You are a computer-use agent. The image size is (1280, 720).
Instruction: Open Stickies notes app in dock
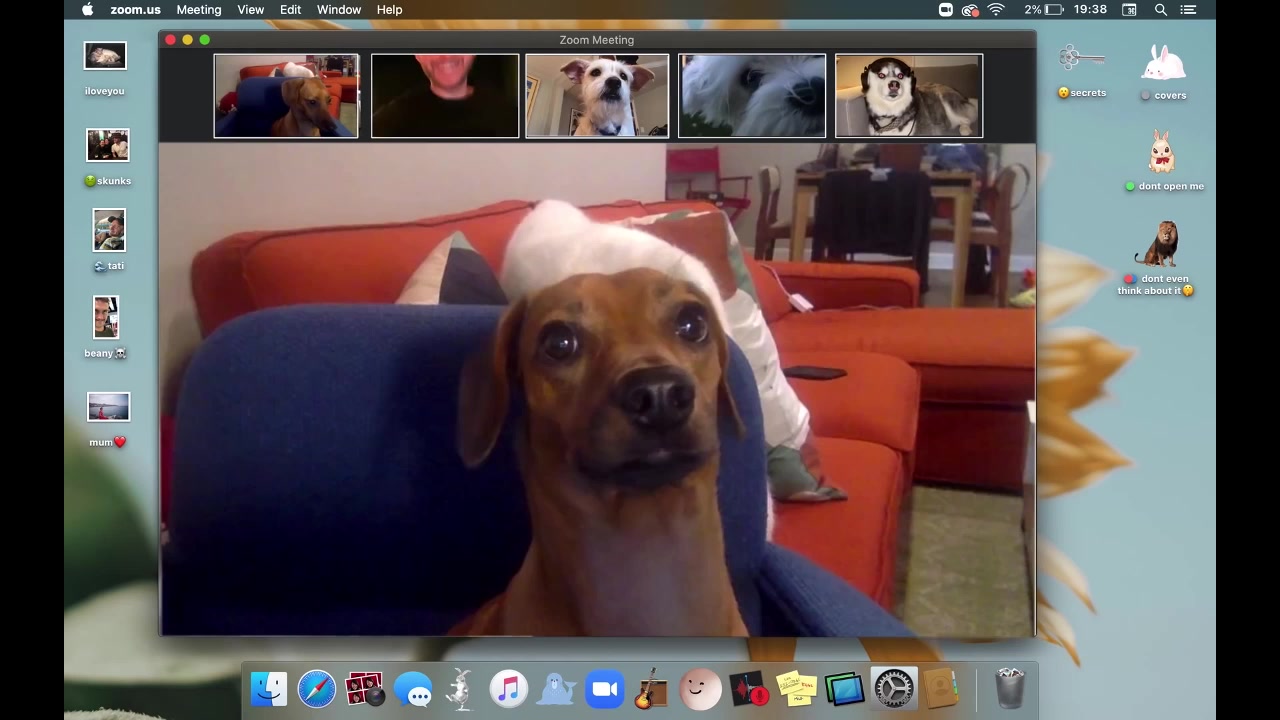[x=797, y=689]
